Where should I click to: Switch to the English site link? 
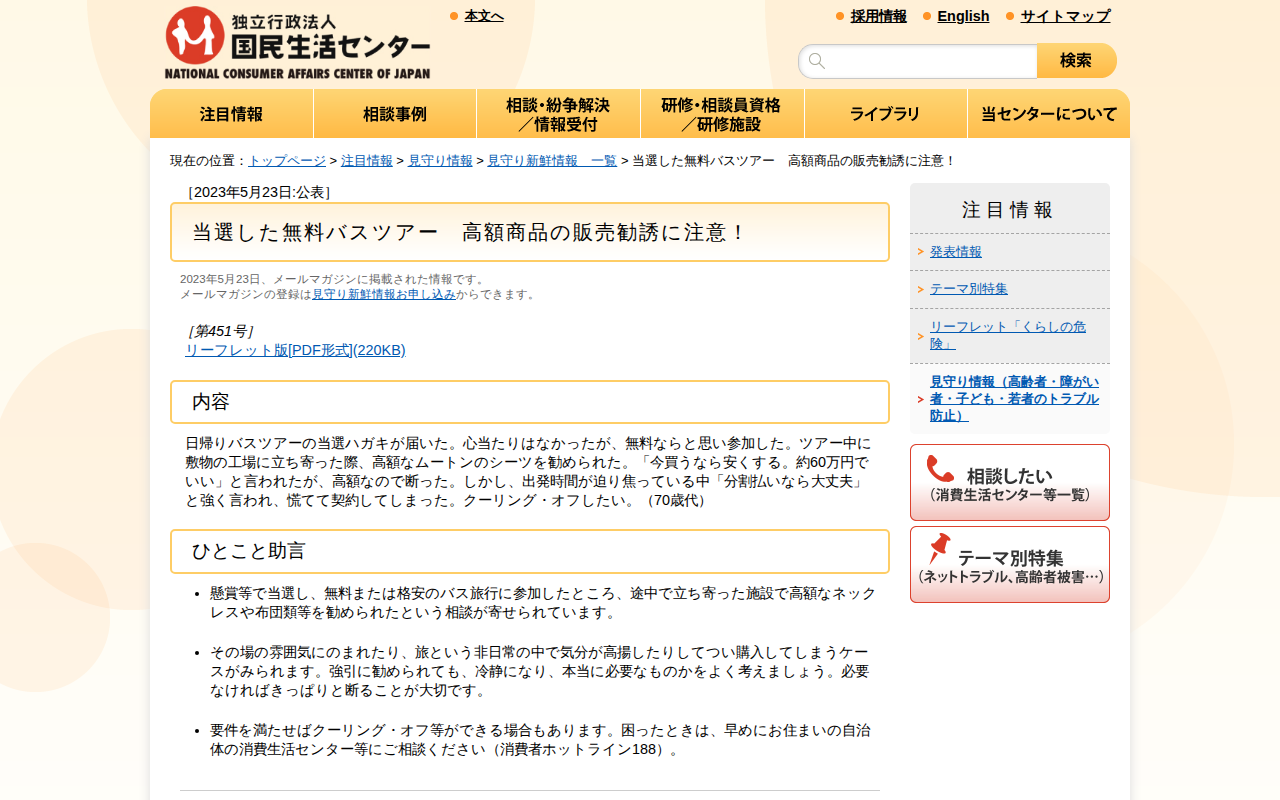coord(963,16)
